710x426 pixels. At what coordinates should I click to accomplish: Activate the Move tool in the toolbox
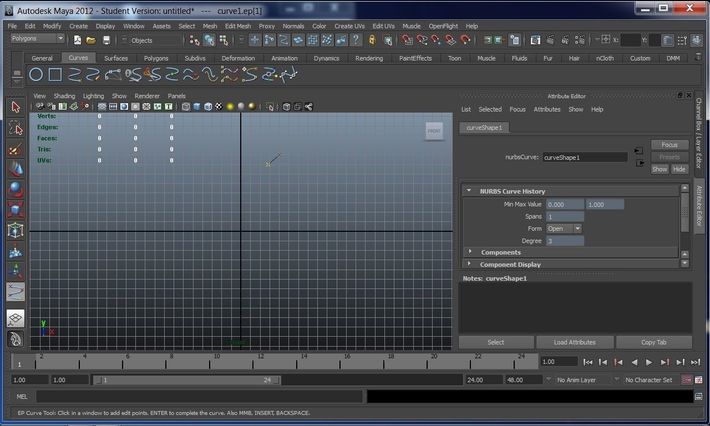coord(15,169)
